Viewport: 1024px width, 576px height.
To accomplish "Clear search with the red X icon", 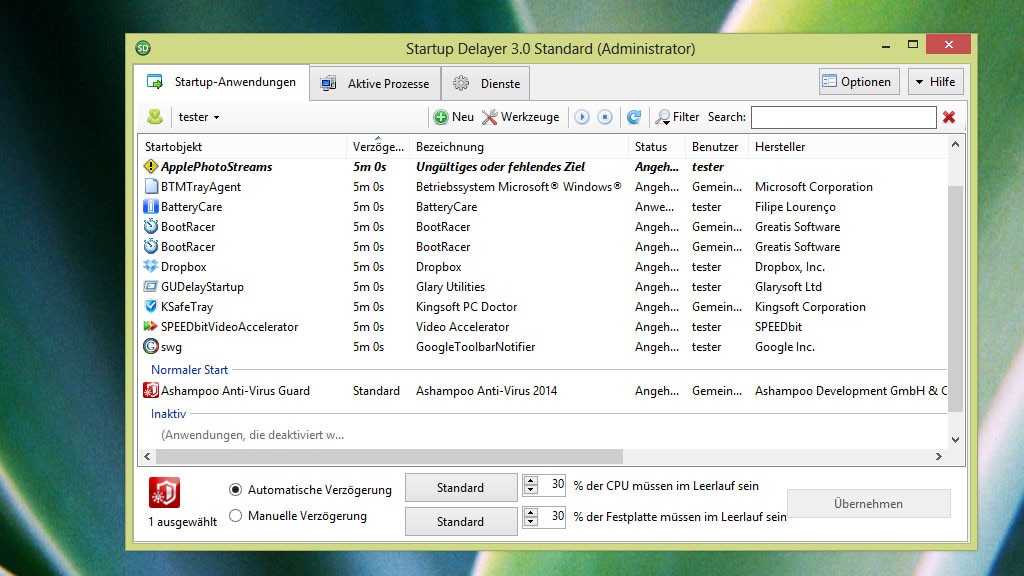I will (x=949, y=117).
